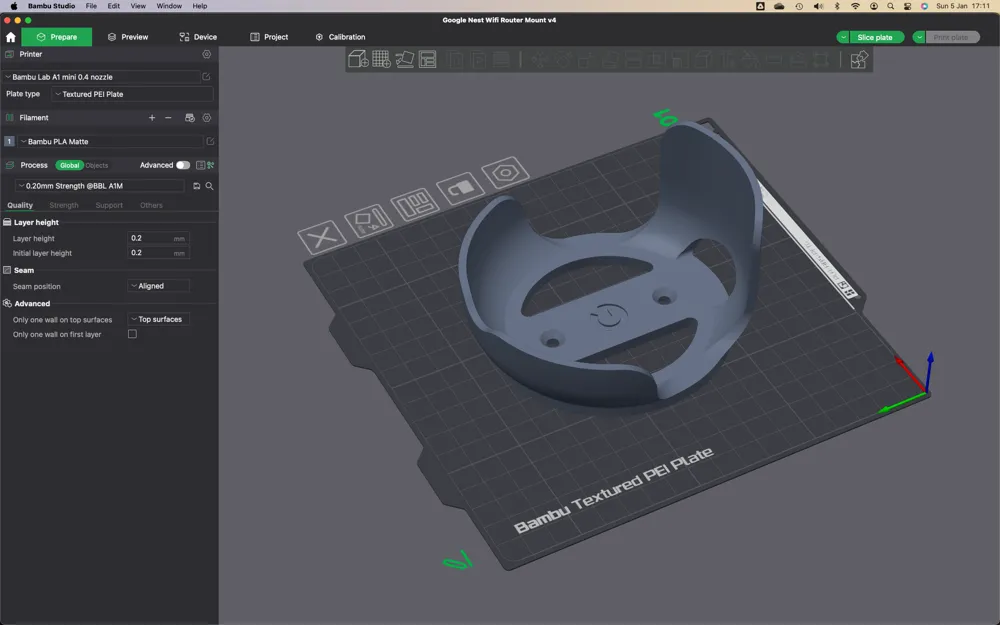Search process settings with magnifier icon
1000x625 pixels.
pos(209,186)
